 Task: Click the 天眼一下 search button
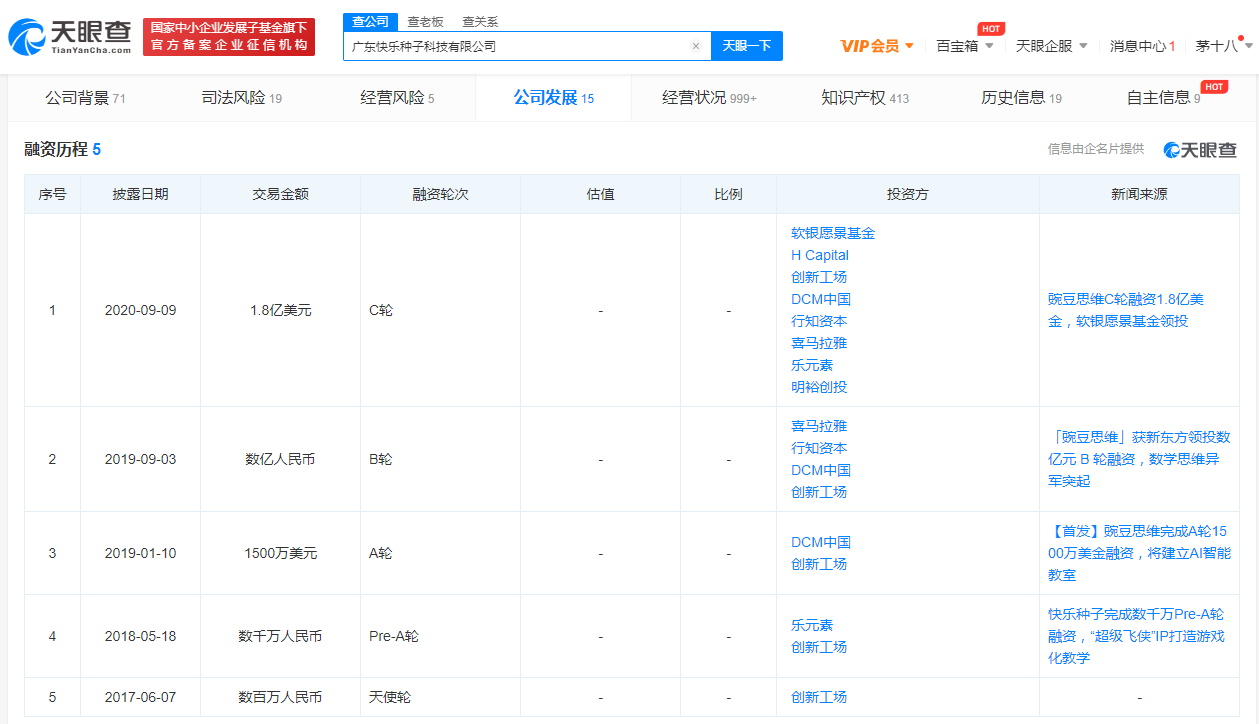747,46
